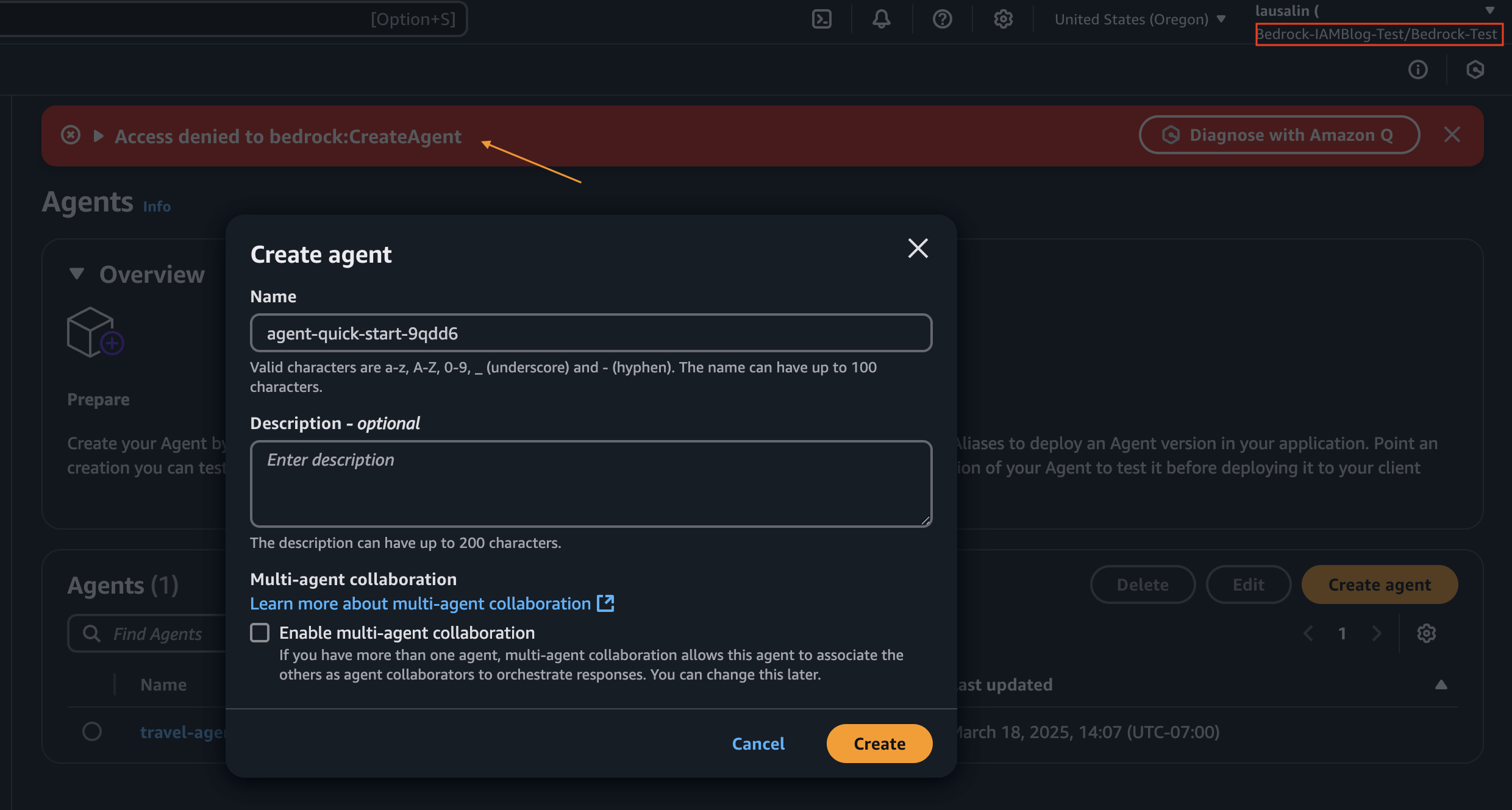The image size is (1512, 810).
Task: Open table preferences gear icon
Action: (x=1427, y=633)
